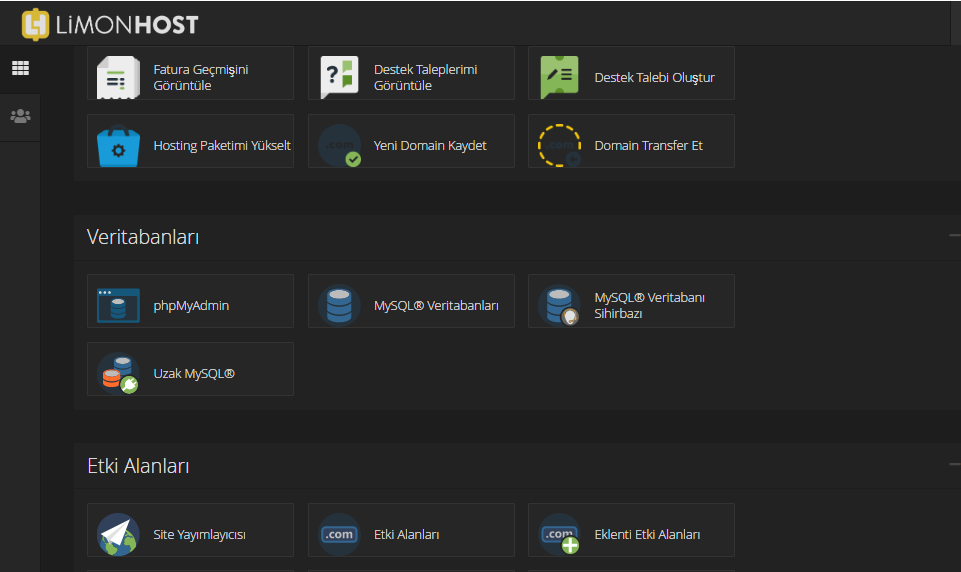Click the LimonHost logo

tap(110, 25)
